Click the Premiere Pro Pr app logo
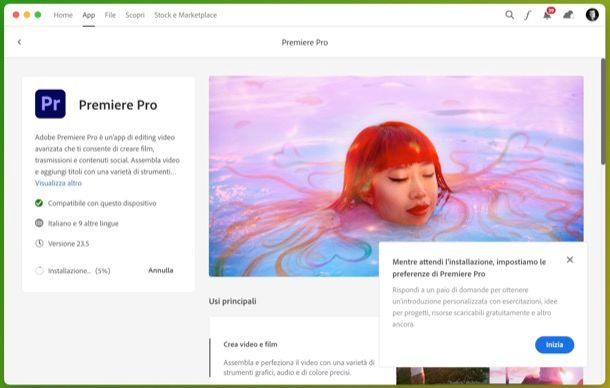 50,104
